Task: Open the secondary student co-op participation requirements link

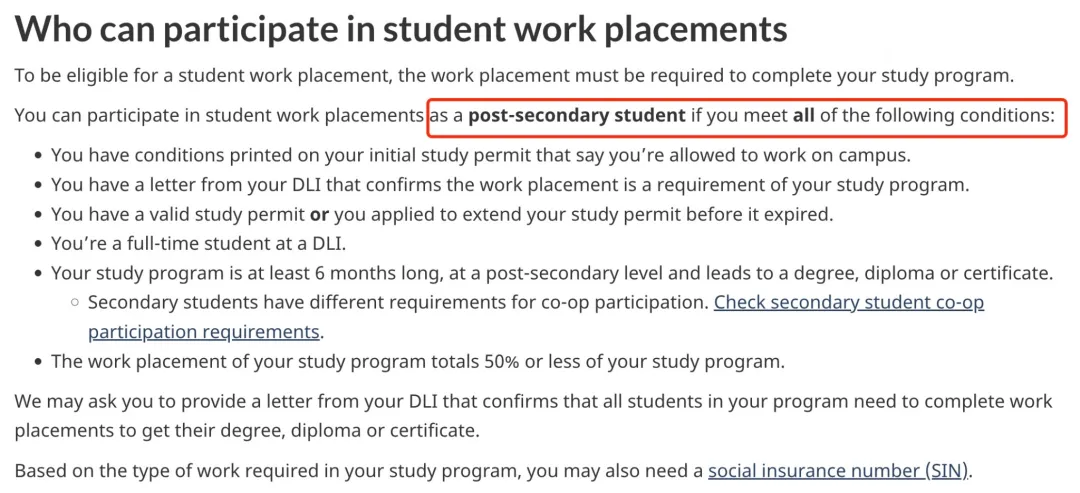Action: tap(848, 302)
